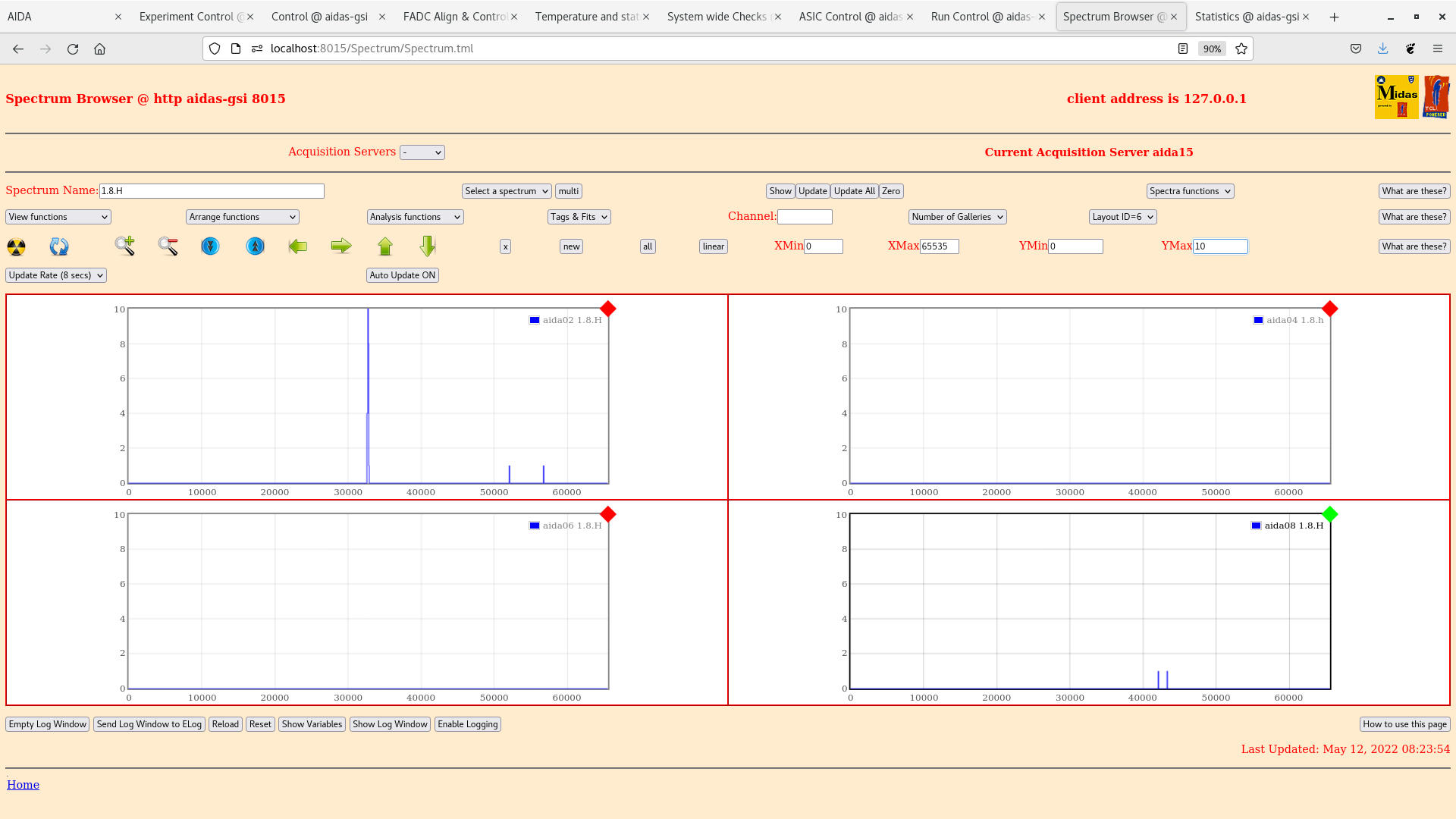The width and height of the screenshot is (1456, 819).
Task: Open the Acquisition Servers dropdown
Action: 422,152
